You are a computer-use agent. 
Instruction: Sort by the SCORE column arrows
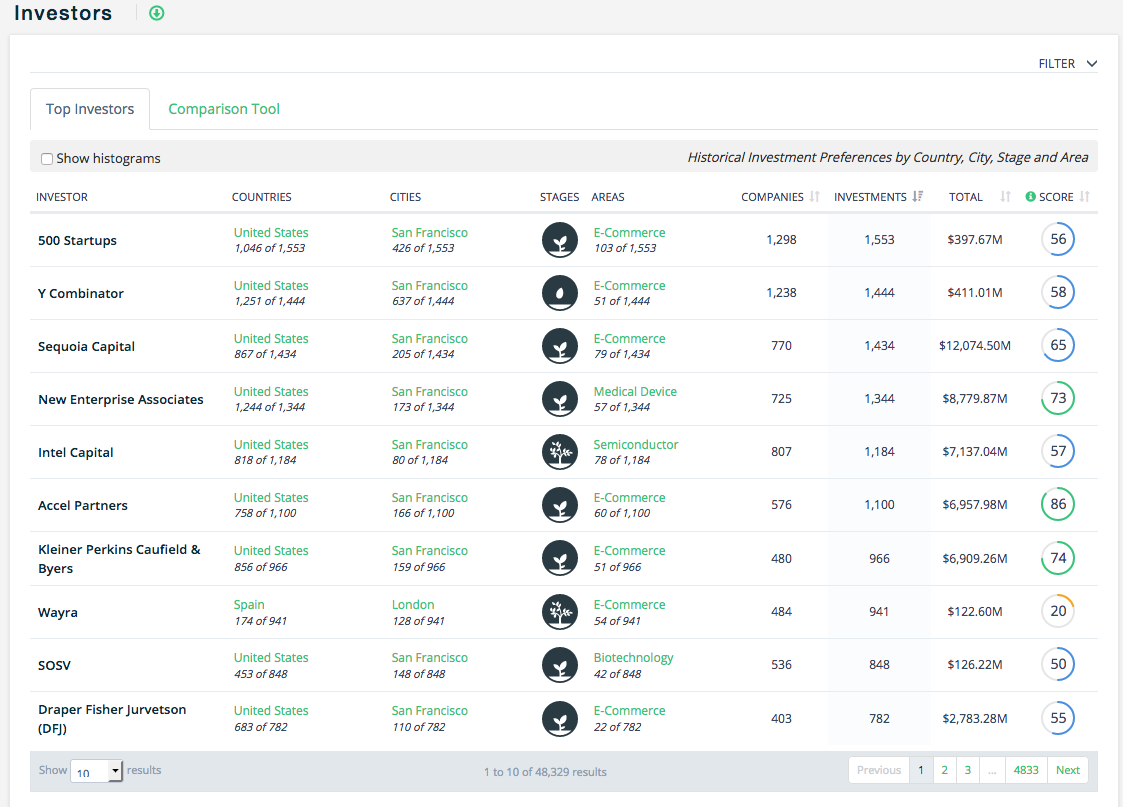pos(1084,196)
